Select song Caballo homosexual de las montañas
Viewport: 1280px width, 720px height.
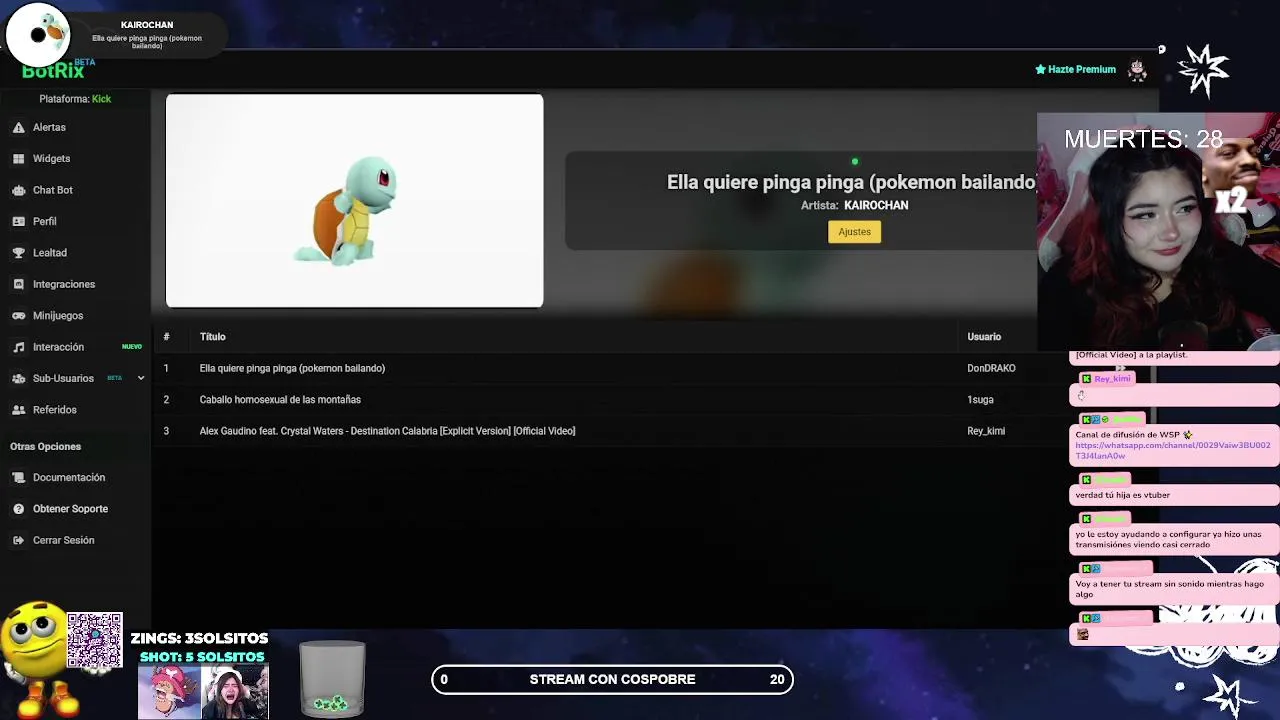[x=280, y=400]
